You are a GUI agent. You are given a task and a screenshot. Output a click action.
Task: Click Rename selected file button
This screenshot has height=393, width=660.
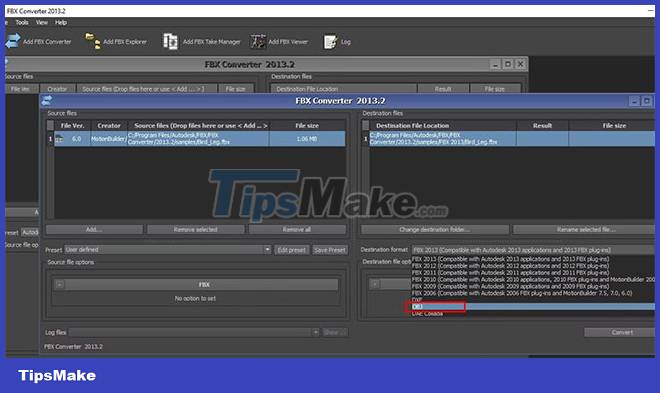tap(585, 229)
